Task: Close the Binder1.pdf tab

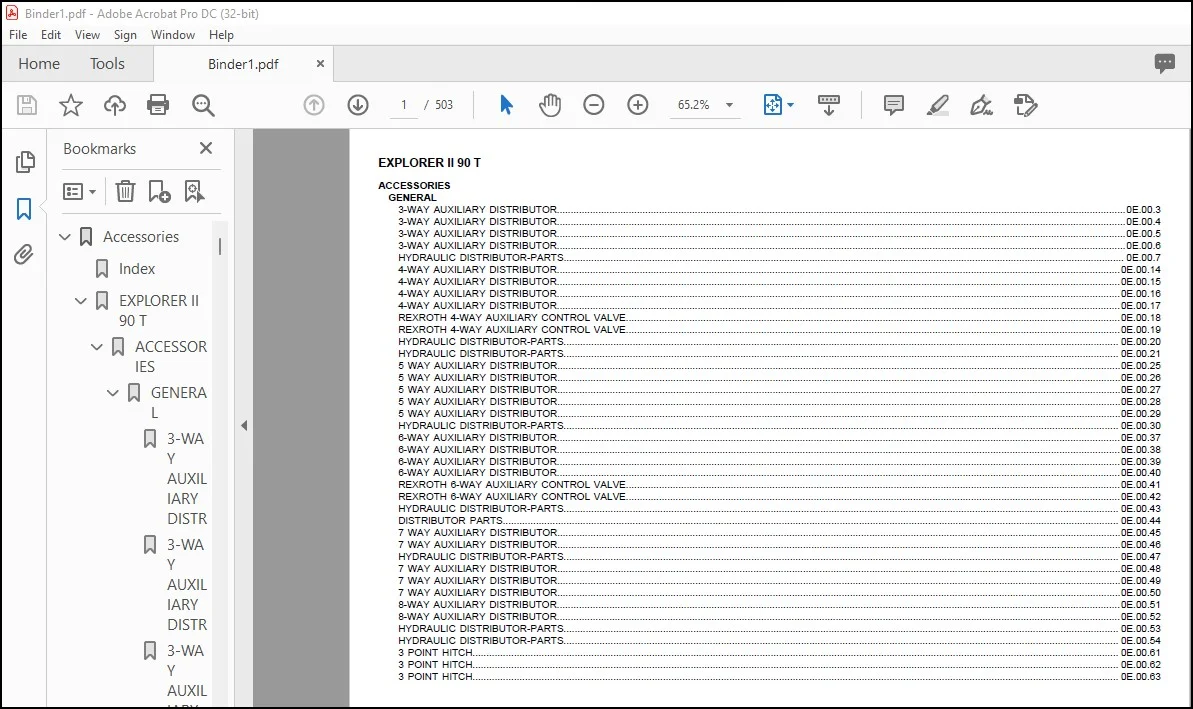Action: tap(320, 64)
